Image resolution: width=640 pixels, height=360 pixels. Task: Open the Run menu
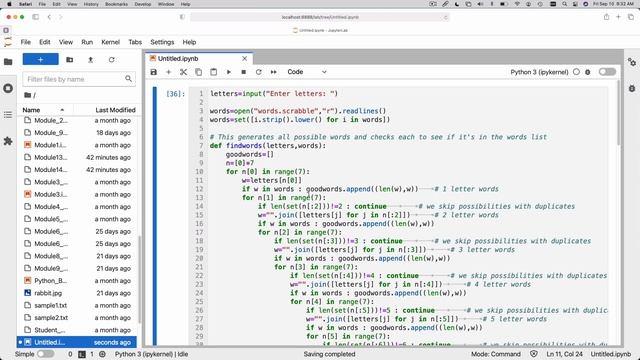pyautogui.click(x=87, y=42)
